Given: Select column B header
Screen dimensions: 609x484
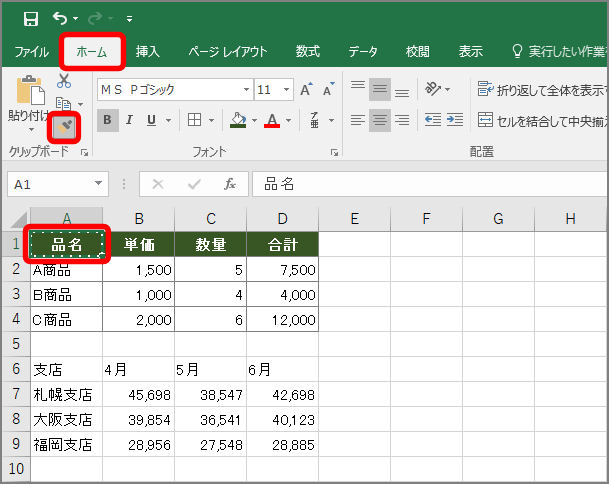Looking at the screenshot, I should coord(139,219).
